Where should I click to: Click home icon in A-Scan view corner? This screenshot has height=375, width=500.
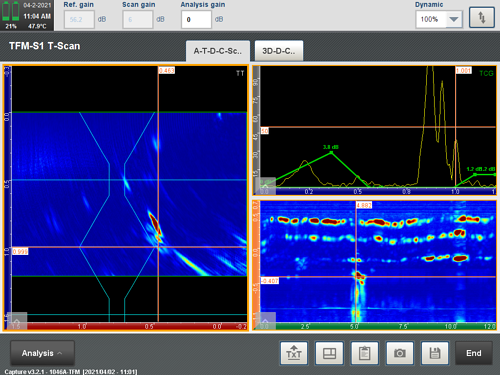266,186
